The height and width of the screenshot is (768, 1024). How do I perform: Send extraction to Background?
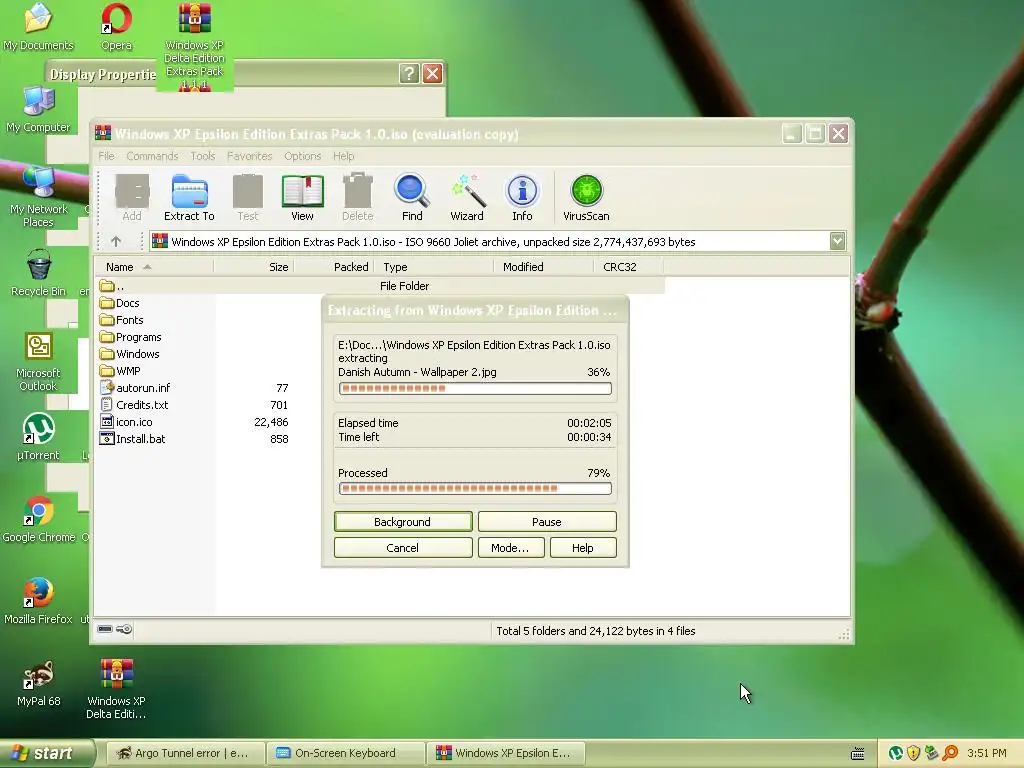[x=403, y=522]
